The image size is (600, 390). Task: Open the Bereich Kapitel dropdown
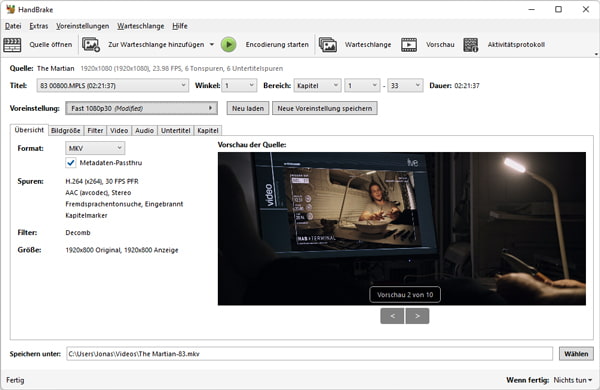tap(317, 86)
